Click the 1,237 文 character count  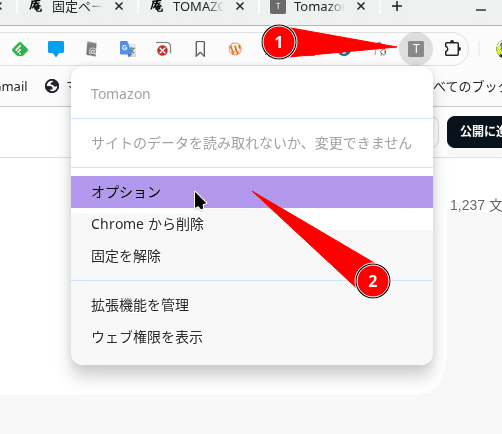[476, 205]
